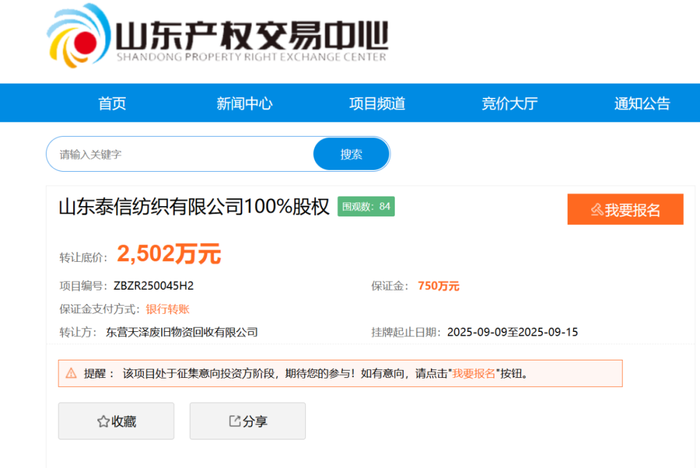Click the 收藏 favorite button

(x=116, y=421)
